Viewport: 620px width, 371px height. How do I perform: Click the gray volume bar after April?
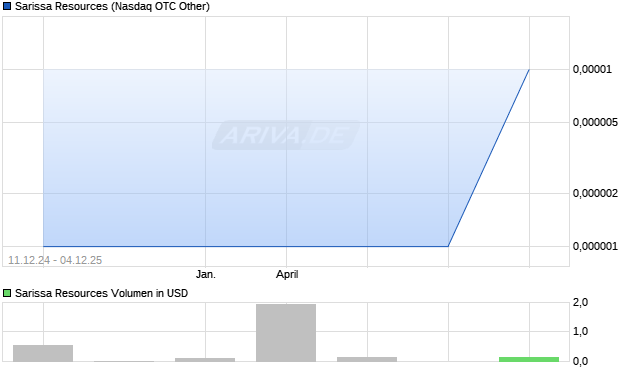coord(367,359)
